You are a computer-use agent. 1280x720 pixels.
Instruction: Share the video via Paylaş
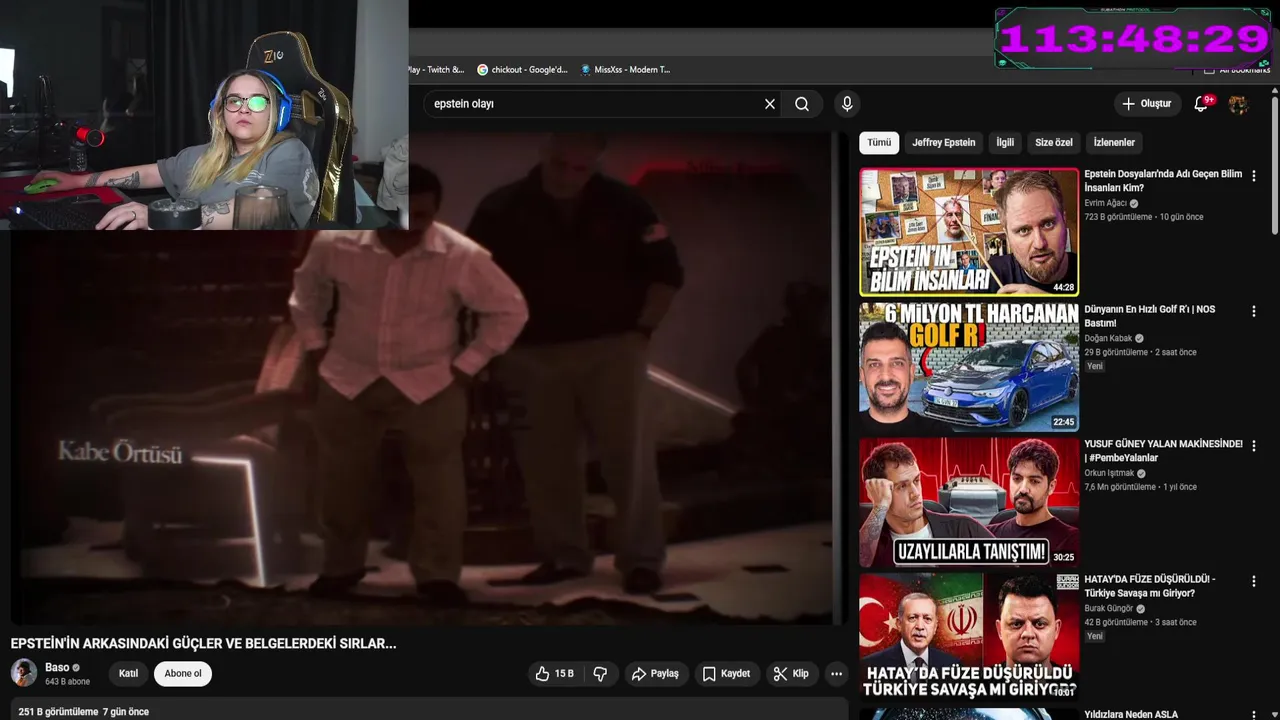pyautogui.click(x=655, y=674)
